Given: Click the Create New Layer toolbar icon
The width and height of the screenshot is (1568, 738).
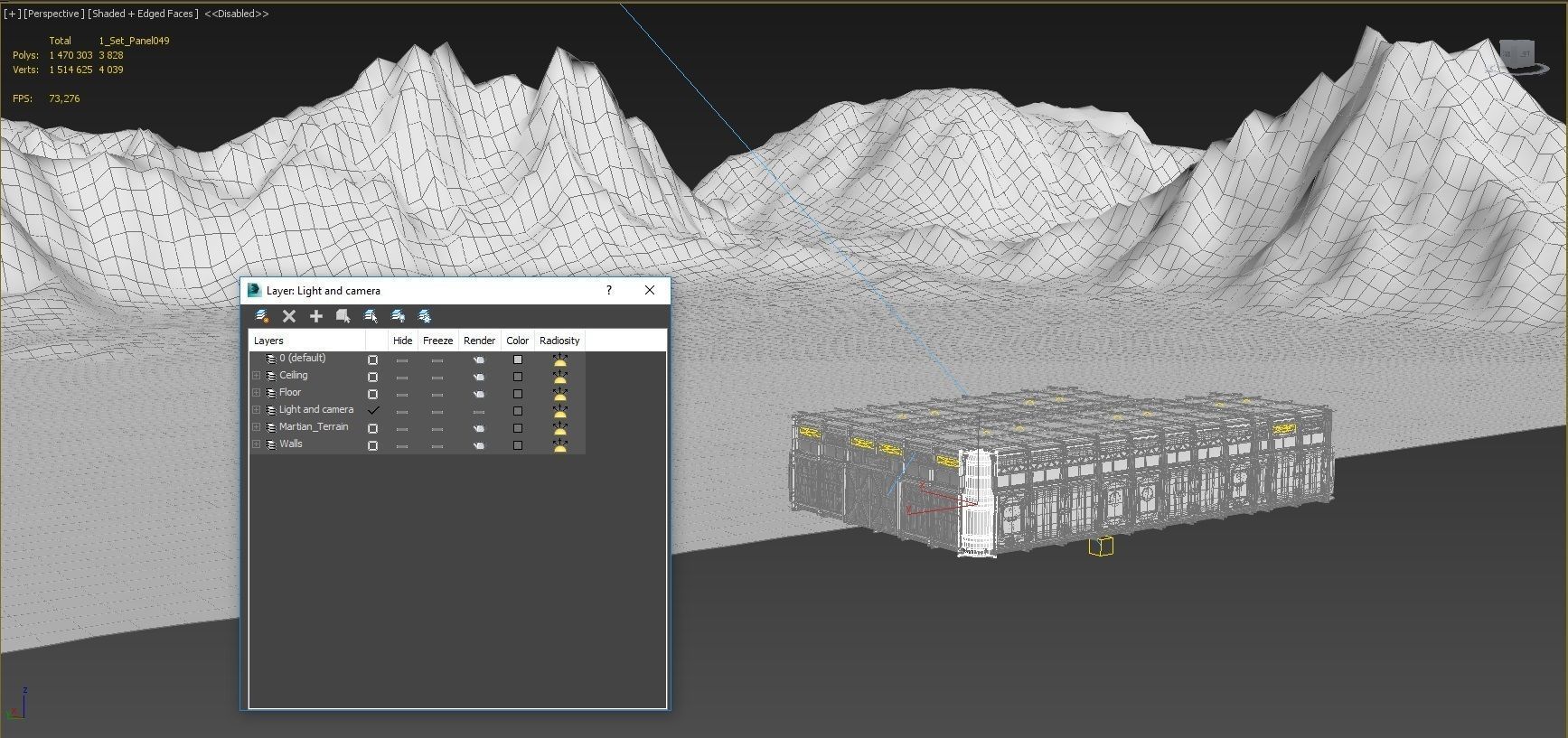Looking at the screenshot, I should click(263, 316).
